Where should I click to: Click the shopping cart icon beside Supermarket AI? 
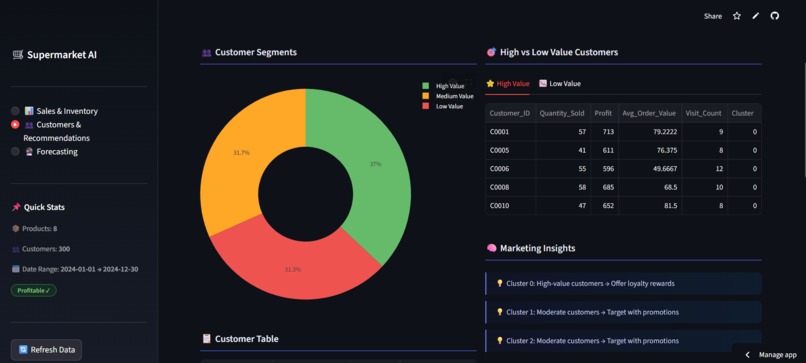pos(18,55)
